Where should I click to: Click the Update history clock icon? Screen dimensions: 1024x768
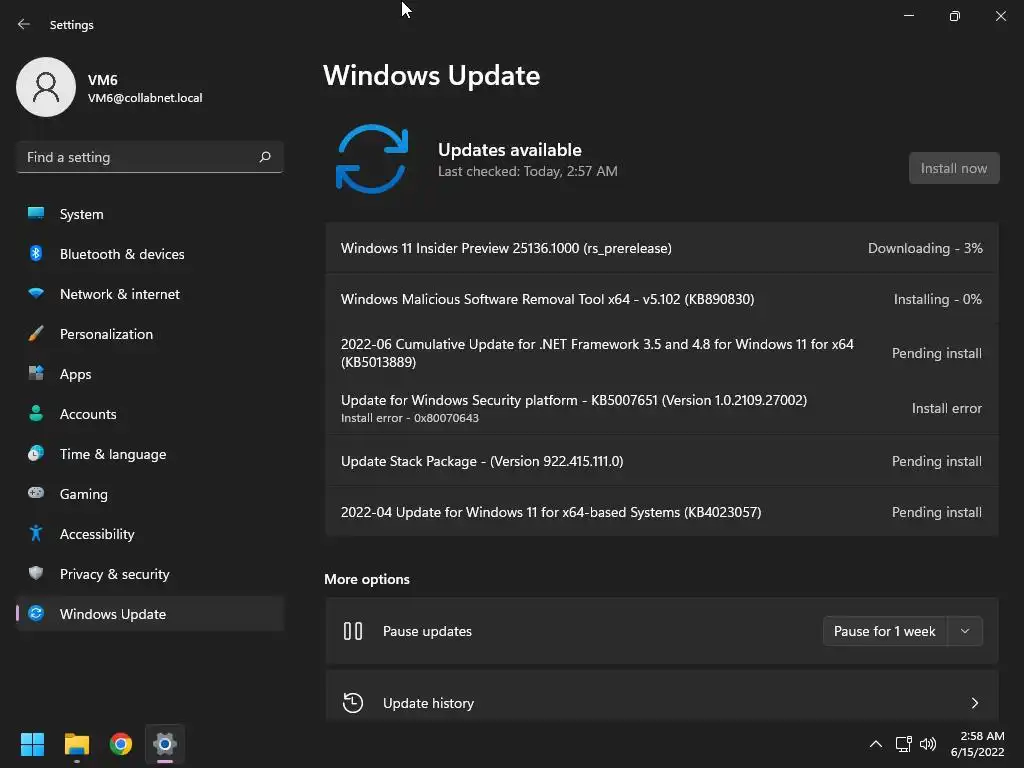click(x=353, y=703)
